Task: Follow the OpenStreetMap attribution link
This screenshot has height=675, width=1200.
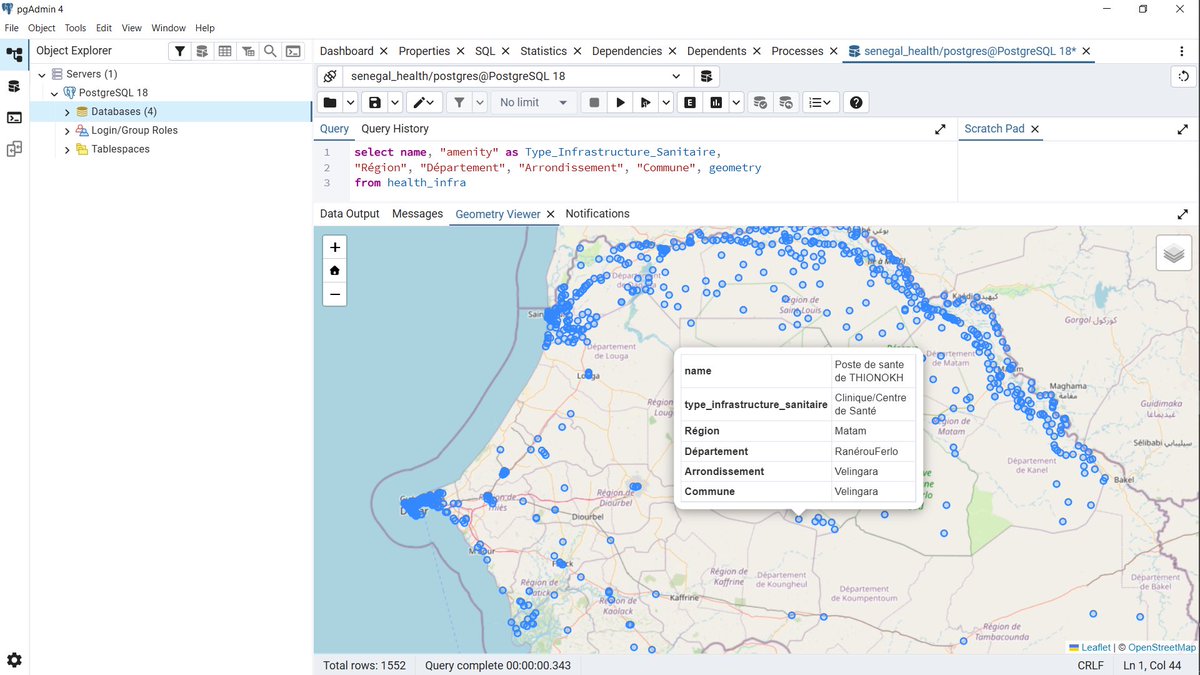Action: coord(1161,647)
